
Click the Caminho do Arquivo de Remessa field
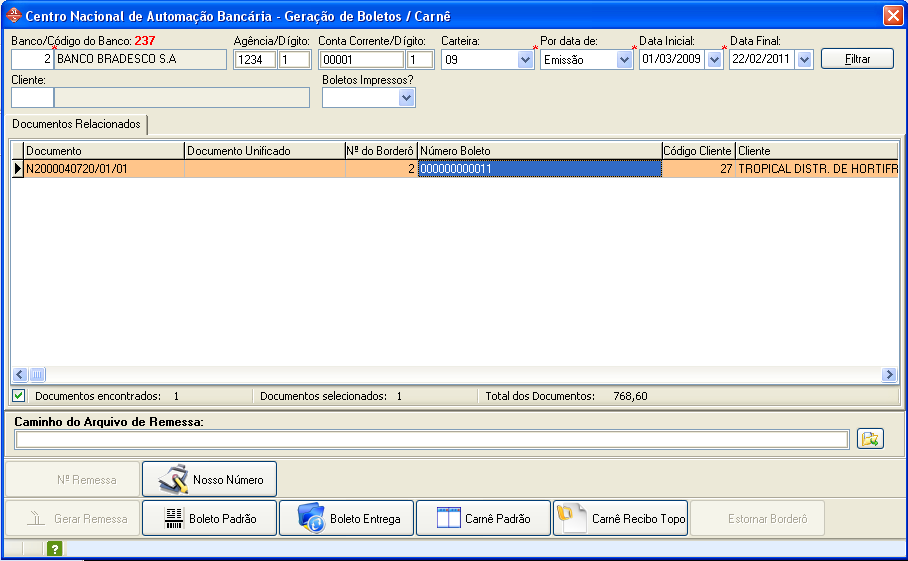click(432, 439)
